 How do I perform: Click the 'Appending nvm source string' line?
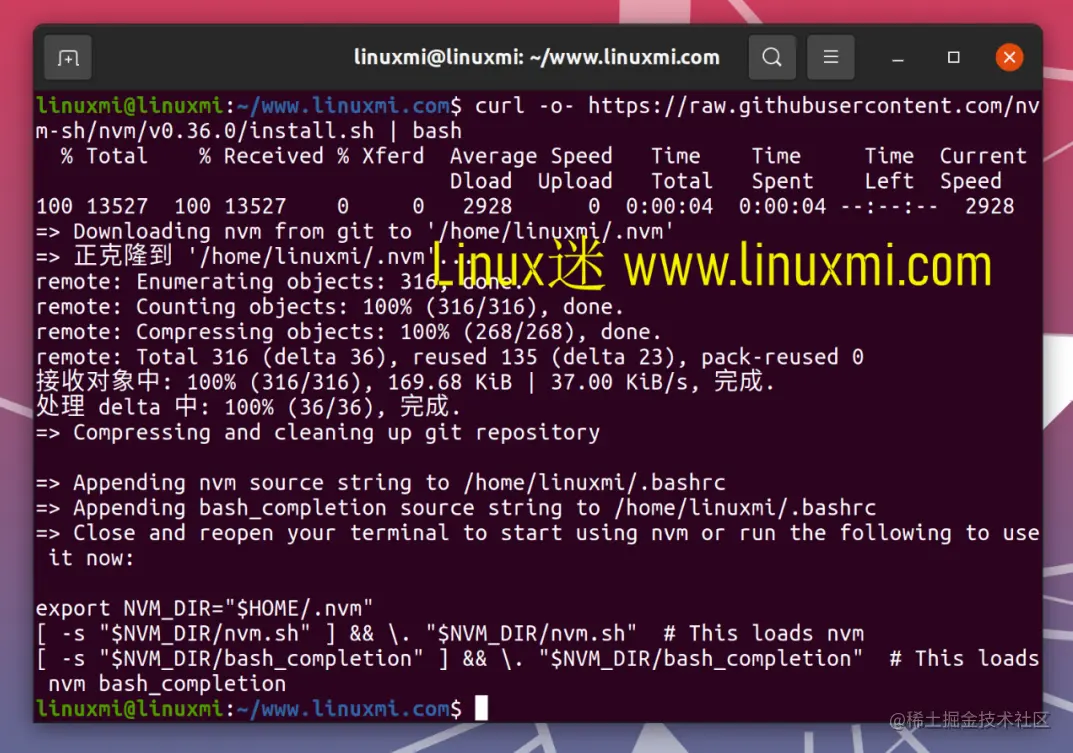click(x=380, y=483)
